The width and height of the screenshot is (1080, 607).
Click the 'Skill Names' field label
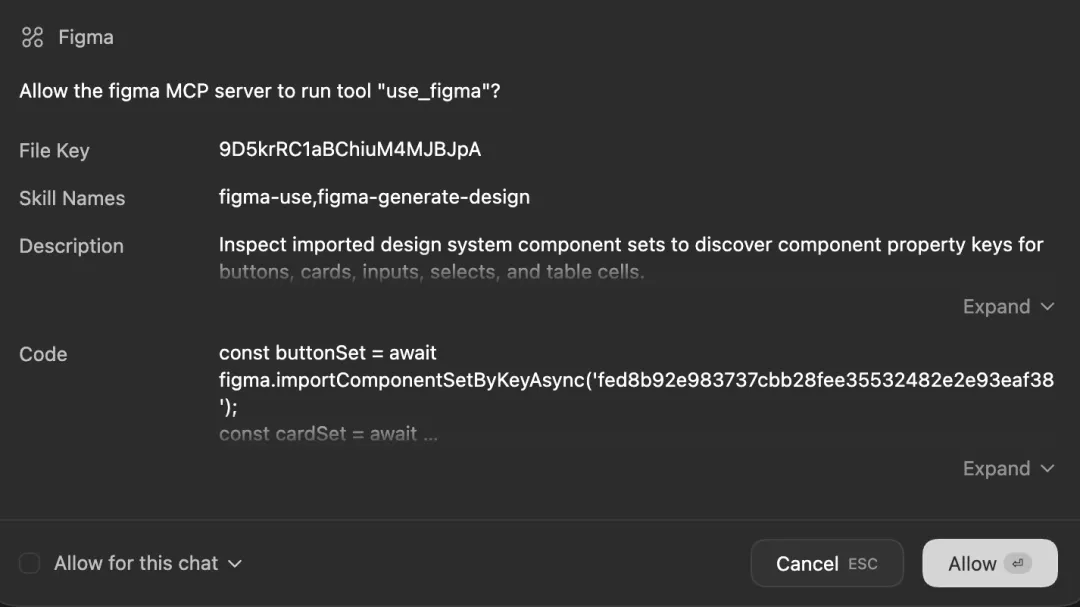[72, 198]
